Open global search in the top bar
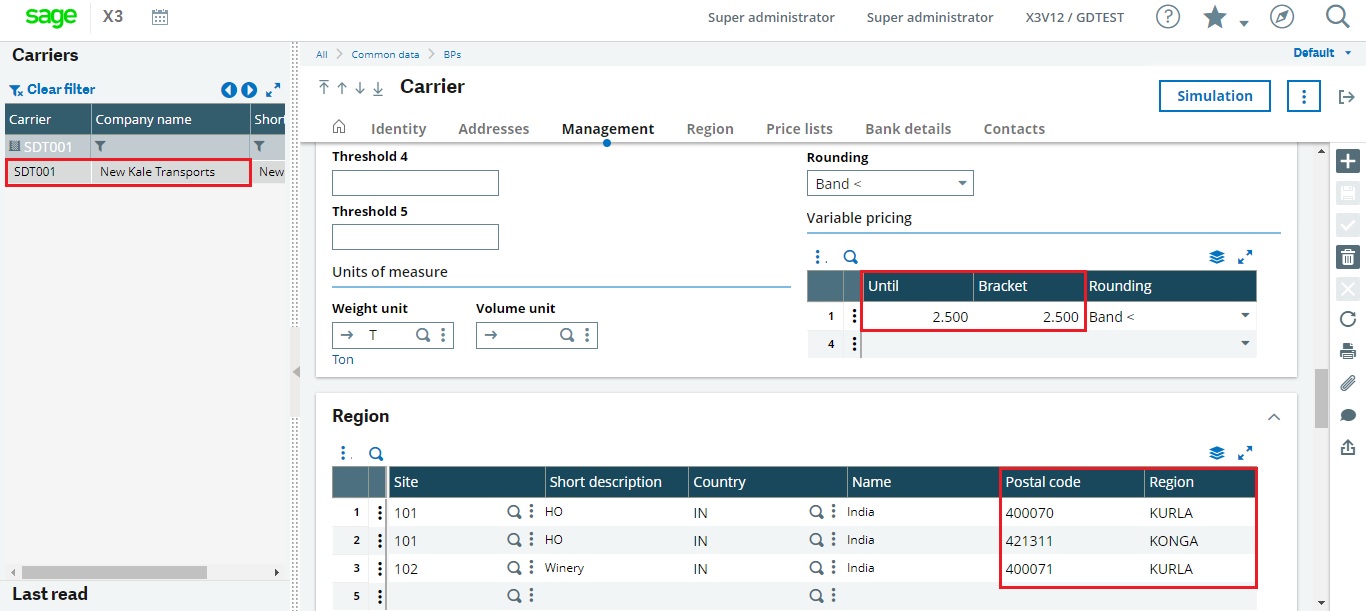This screenshot has width=1366, height=611. [1337, 16]
